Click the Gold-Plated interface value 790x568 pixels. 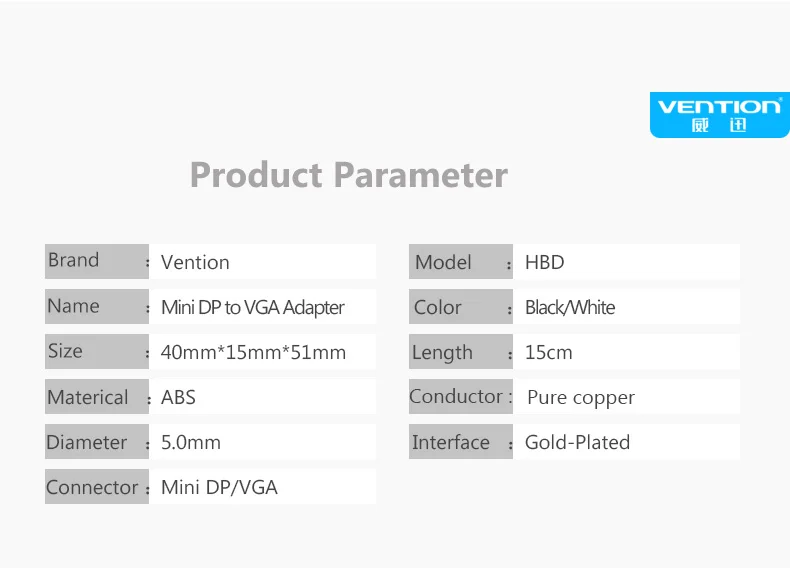[x=577, y=443]
